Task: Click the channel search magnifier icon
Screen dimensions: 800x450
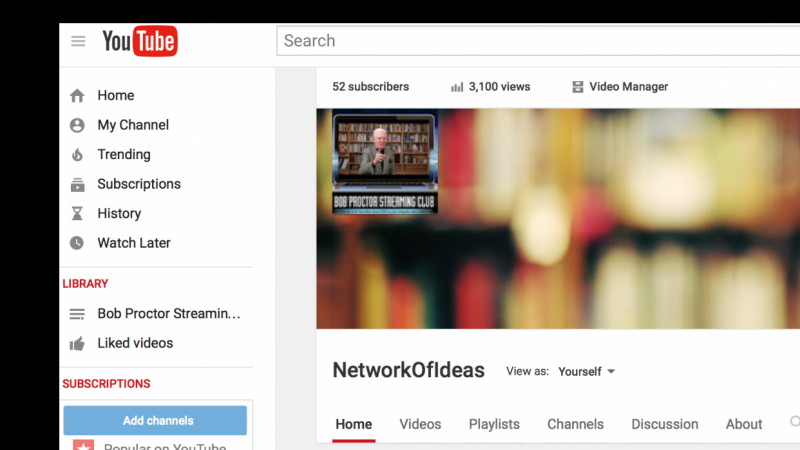Action: pos(795,421)
